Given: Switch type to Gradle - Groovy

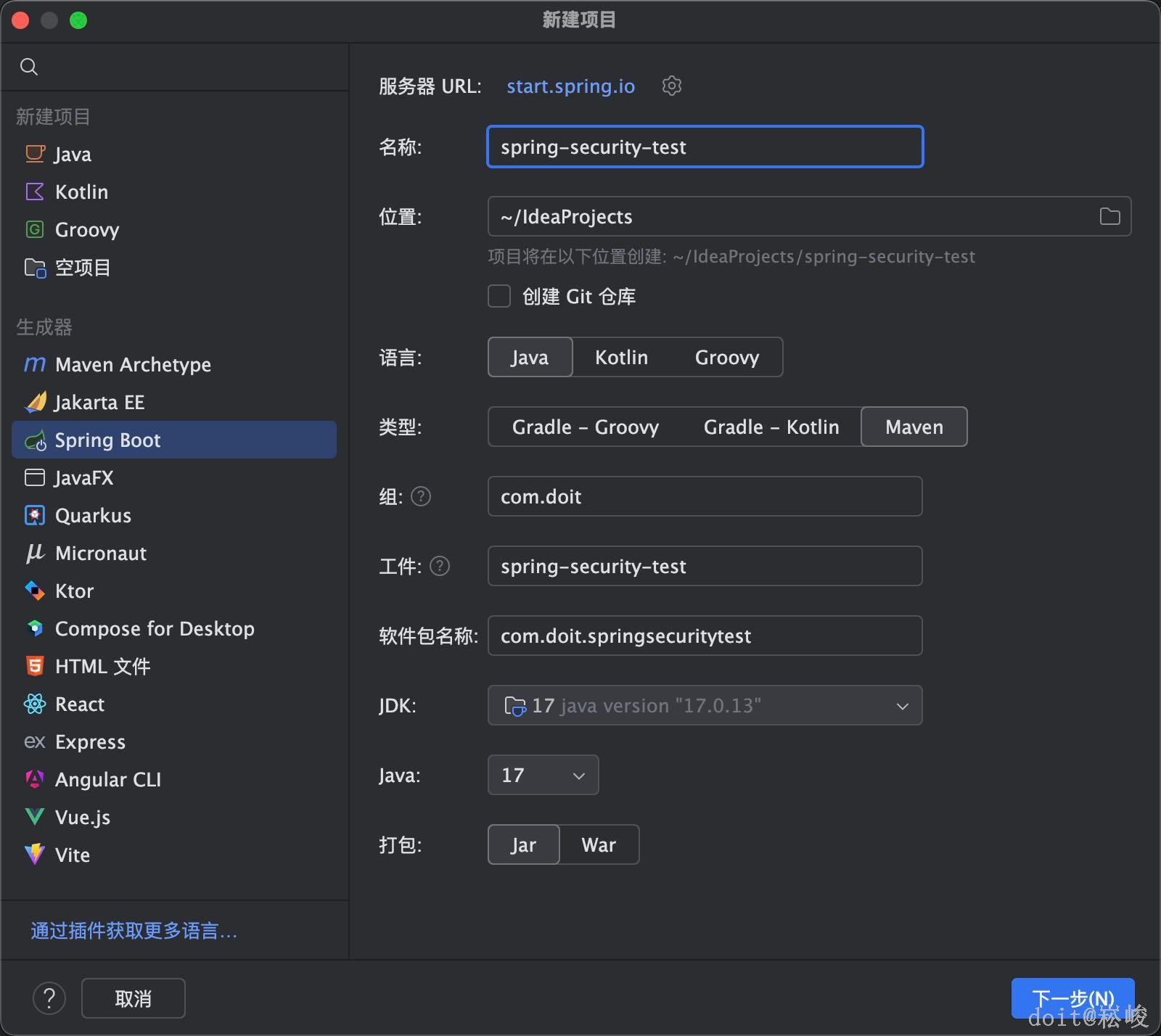Looking at the screenshot, I should click(586, 427).
